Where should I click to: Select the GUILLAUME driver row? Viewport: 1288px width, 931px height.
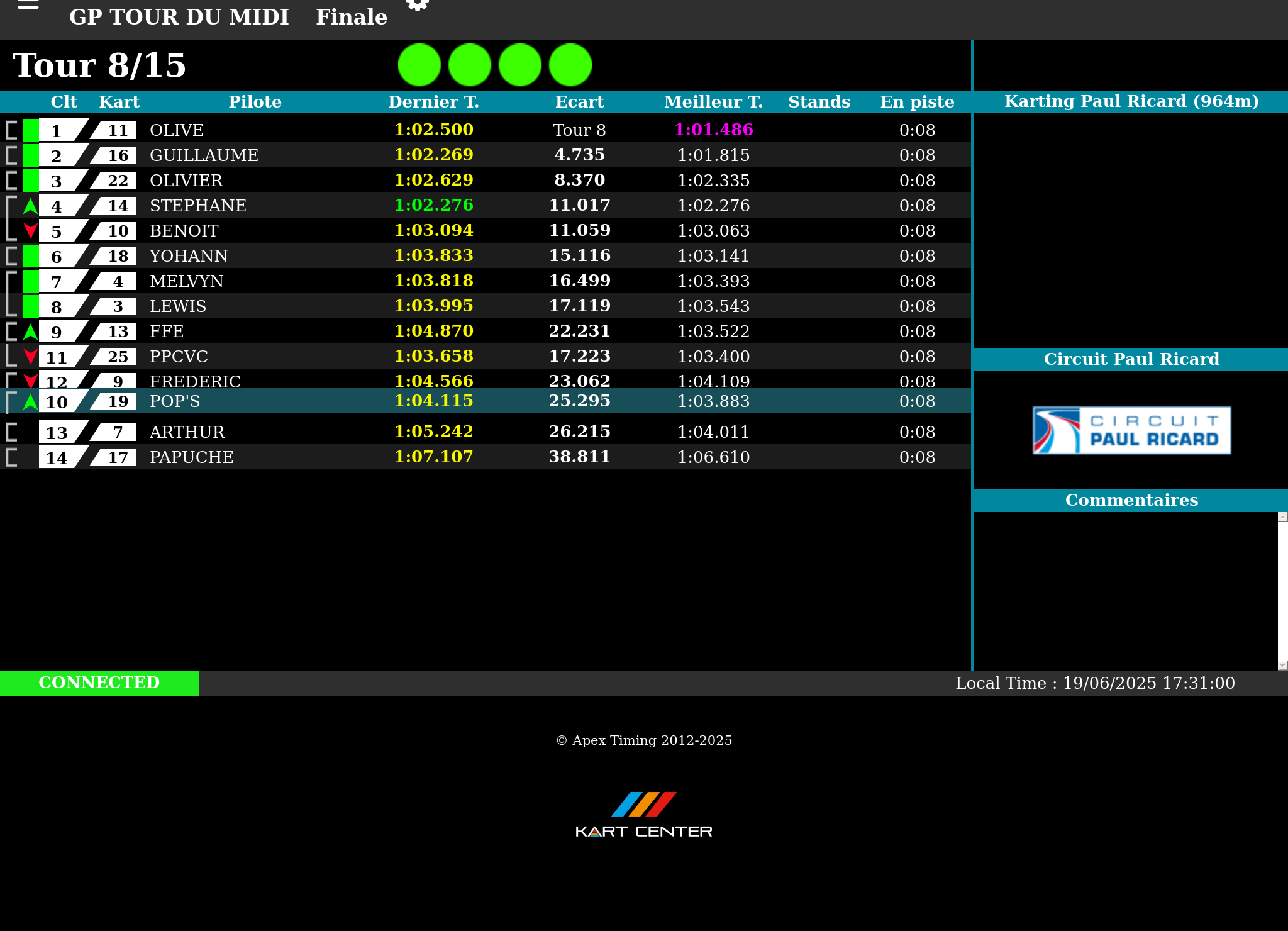tap(204, 155)
